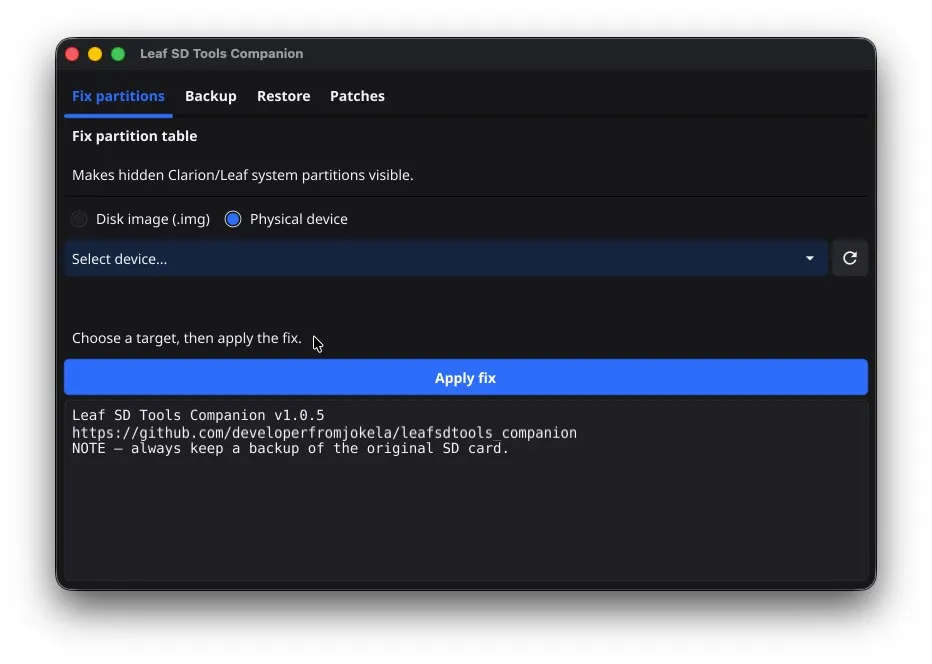
Task: Click the GitHub URL in the log
Action: pos(325,433)
